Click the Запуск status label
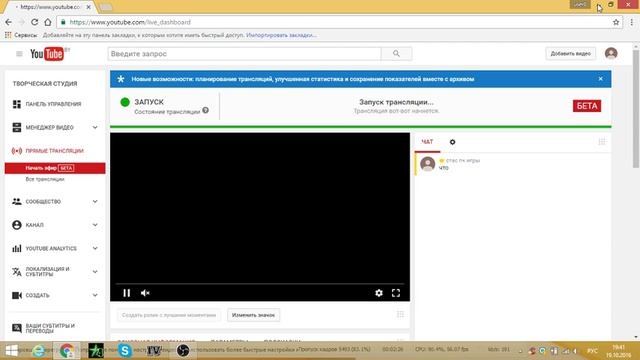This screenshot has height=360, width=640. (149, 102)
